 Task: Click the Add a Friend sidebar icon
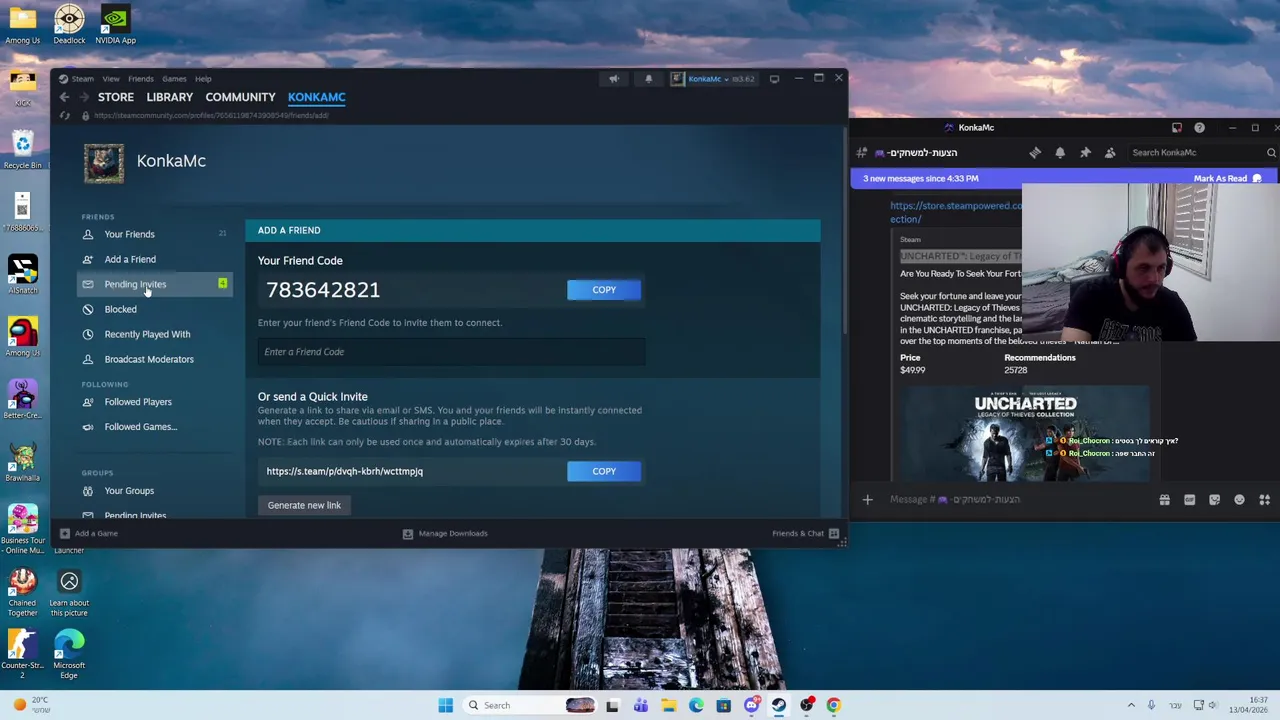(88, 259)
